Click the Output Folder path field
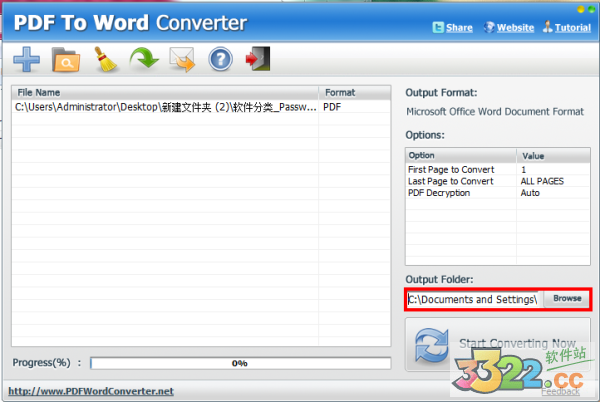Viewport: 600px width, 402px height. (x=474, y=299)
